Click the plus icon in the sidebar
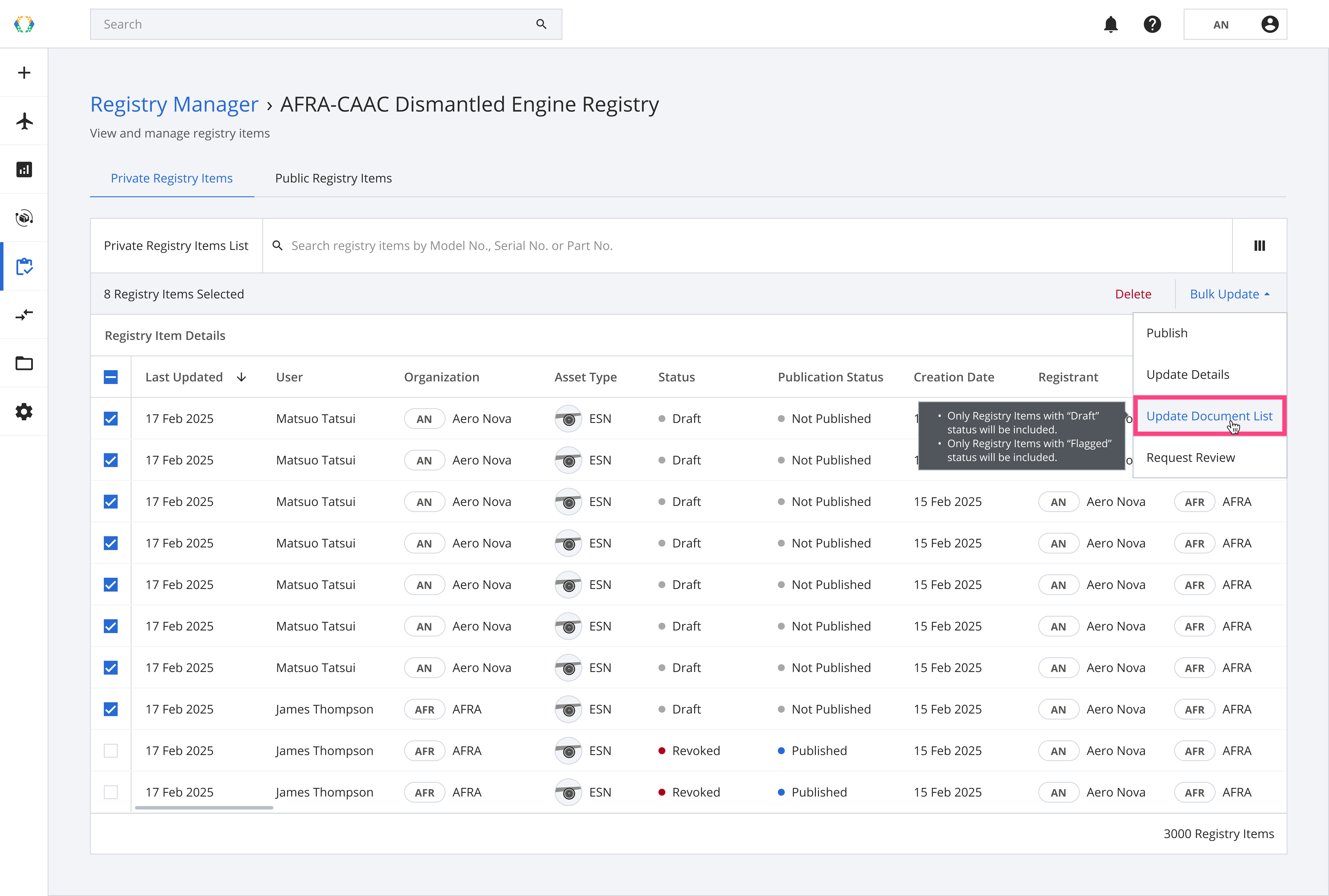The width and height of the screenshot is (1329, 896). (x=24, y=73)
